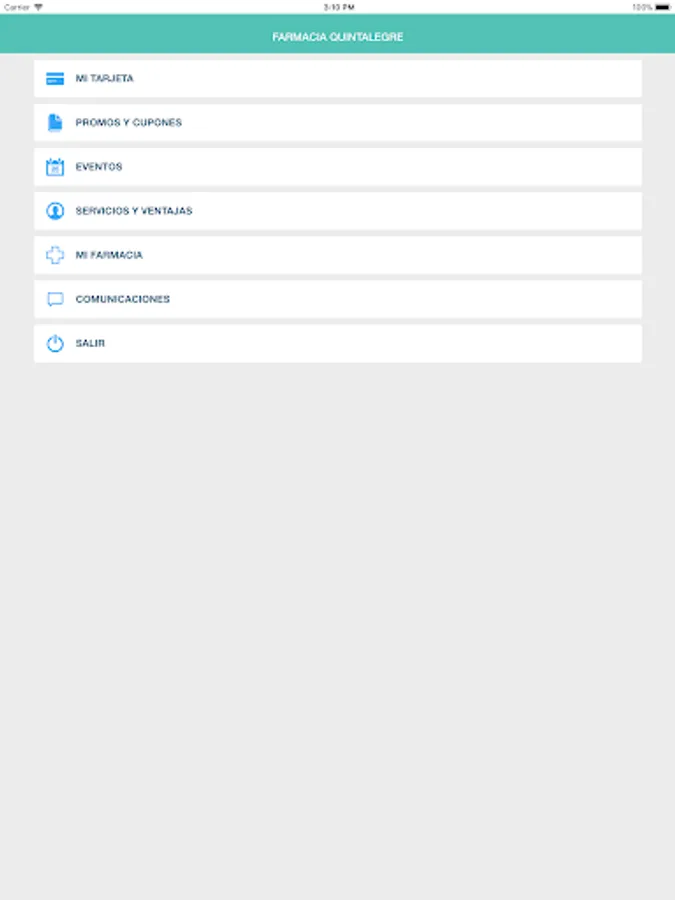Tap the Wi-Fi icon in status bar
675x900 pixels.
pyautogui.click(x=38, y=7)
